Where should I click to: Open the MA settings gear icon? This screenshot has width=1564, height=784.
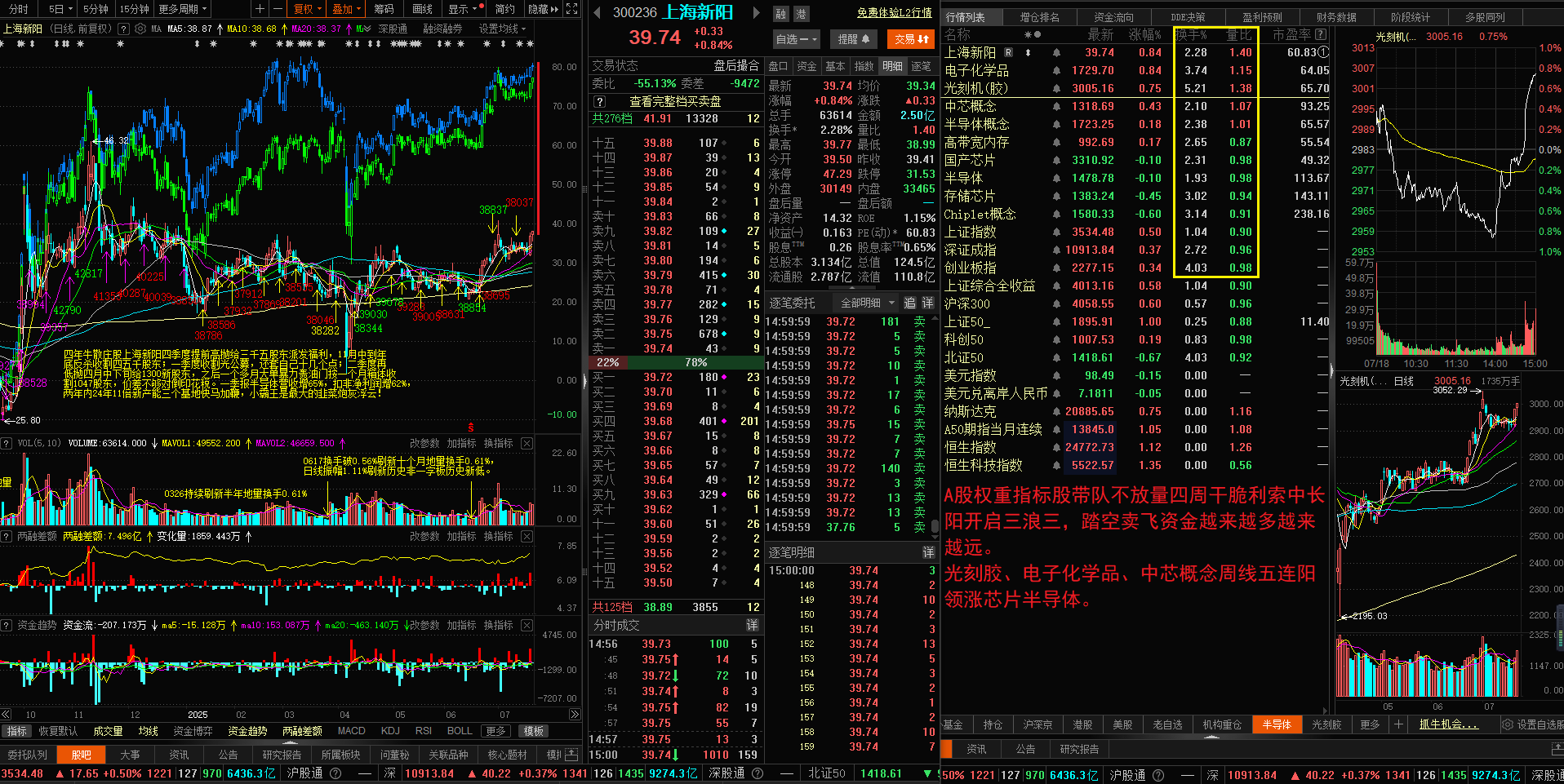pyautogui.click(x=140, y=29)
